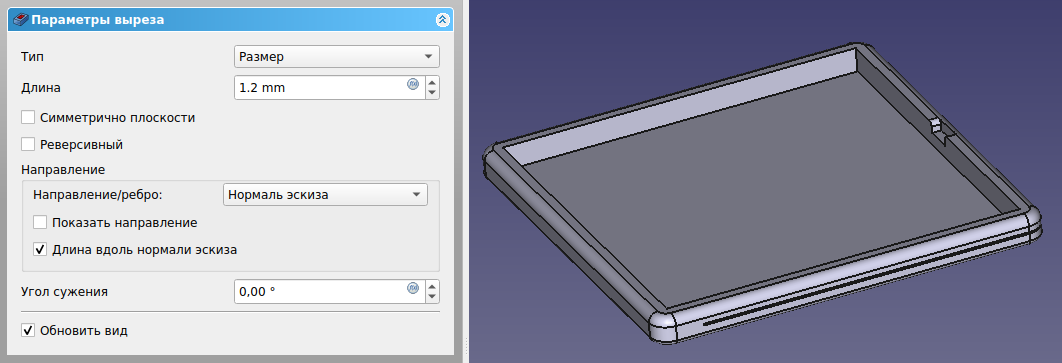Click the Длина value field
Image resolution: width=1062 pixels, height=363 pixels.
pyautogui.click(x=320, y=87)
